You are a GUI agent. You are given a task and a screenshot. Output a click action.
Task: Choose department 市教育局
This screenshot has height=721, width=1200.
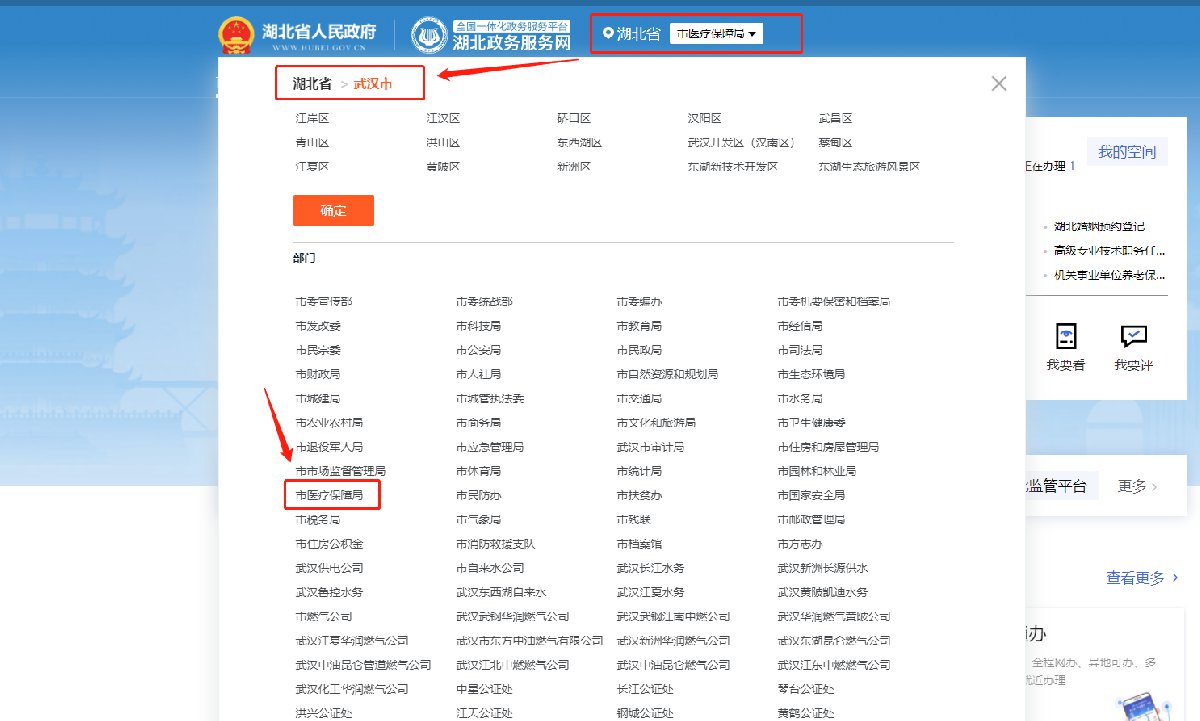coord(639,326)
